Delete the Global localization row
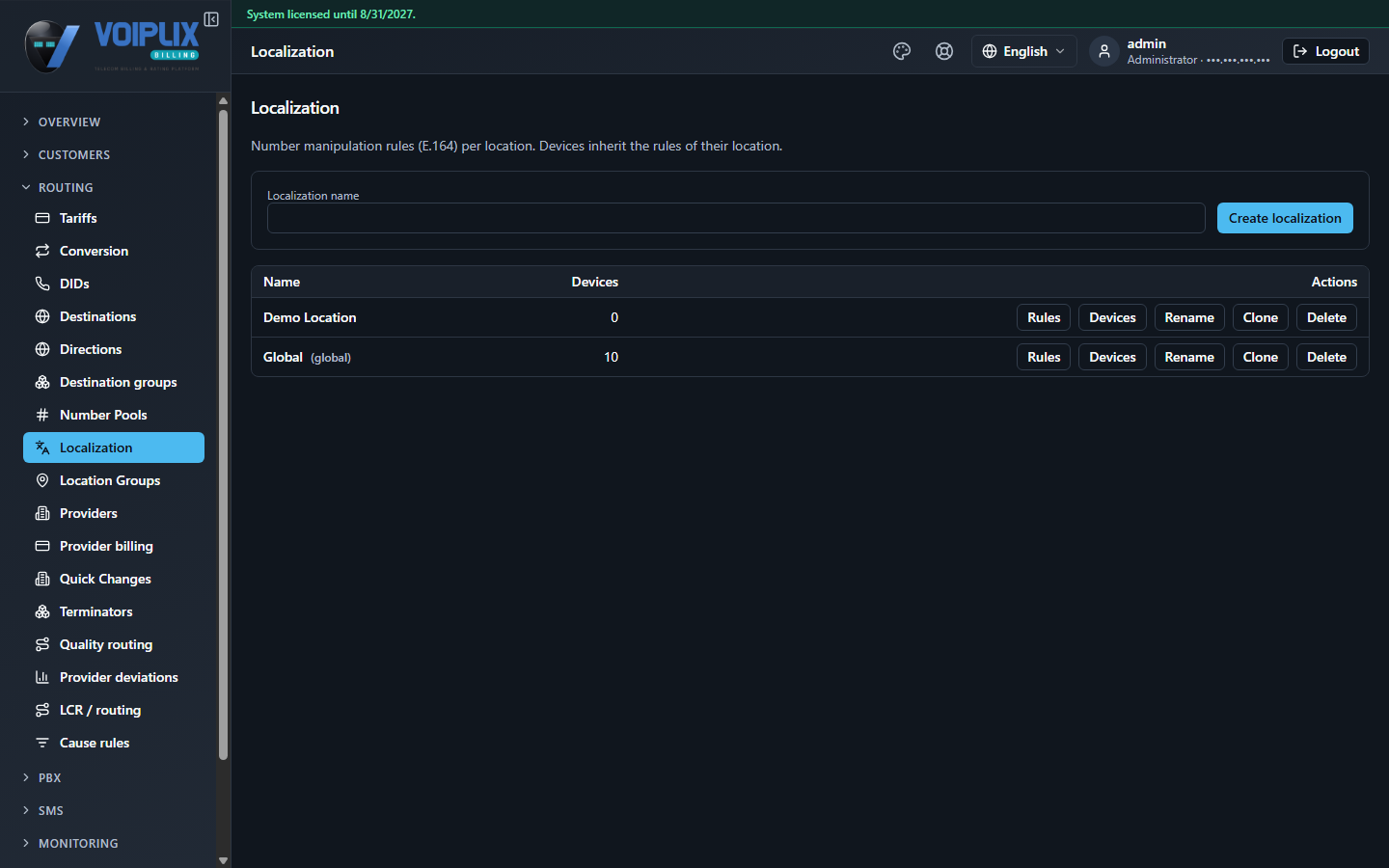This screenshot has width=1389, height=868. click(1326, 357)
